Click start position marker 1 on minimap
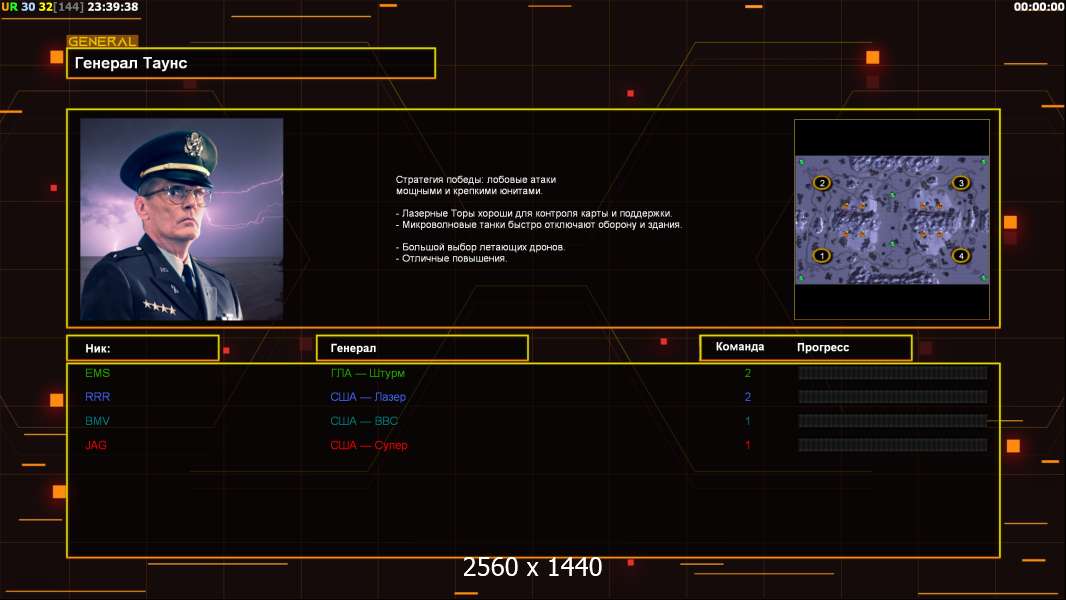 [x=822, y=256]
